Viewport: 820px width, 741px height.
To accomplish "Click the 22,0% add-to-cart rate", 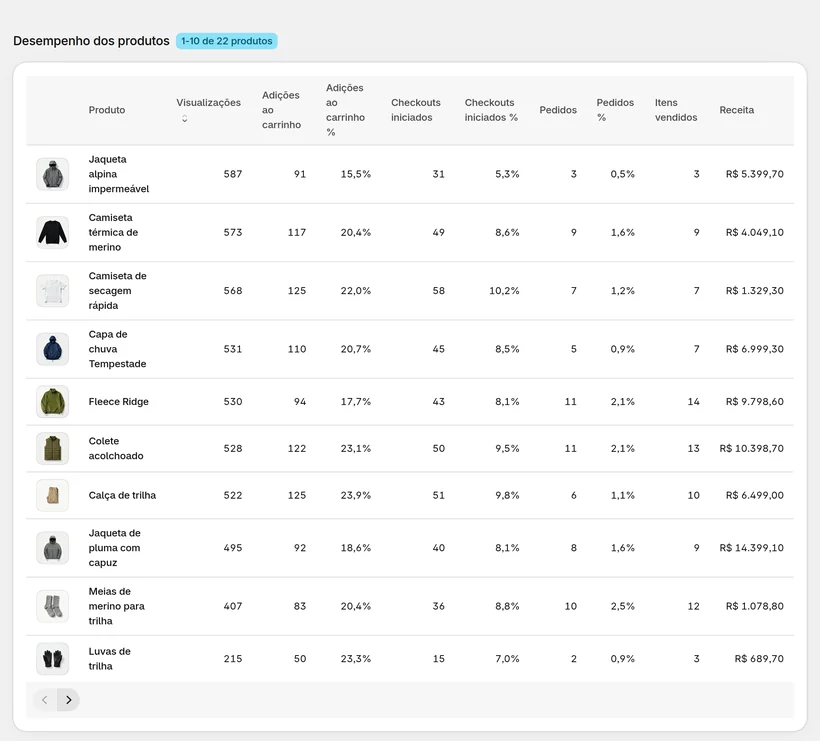I will coord(356,291).
